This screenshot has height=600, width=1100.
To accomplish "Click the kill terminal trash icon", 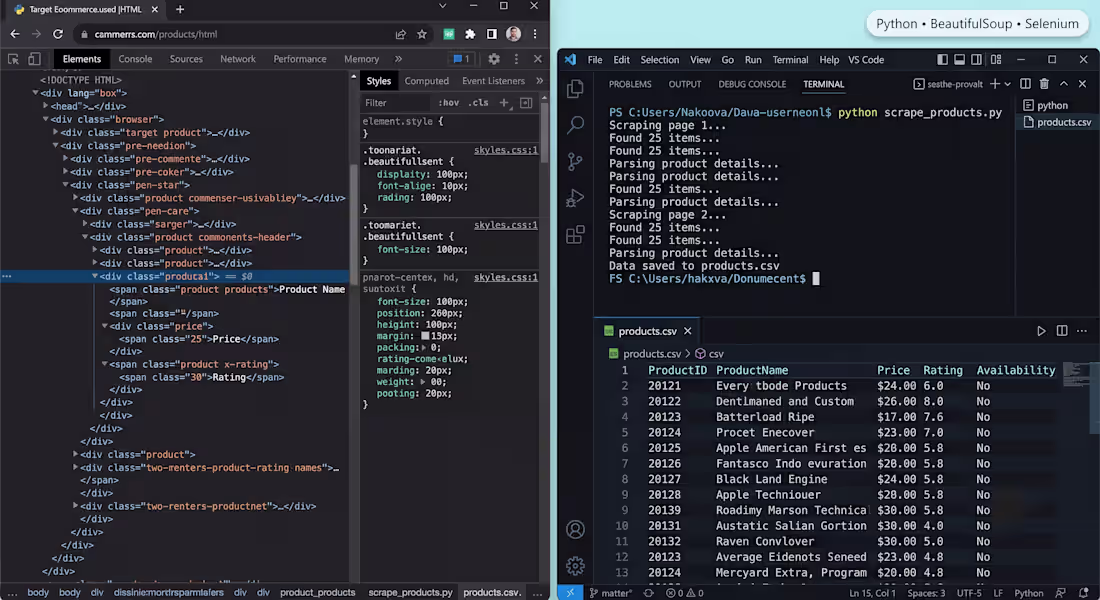I will click(1044, 84).
